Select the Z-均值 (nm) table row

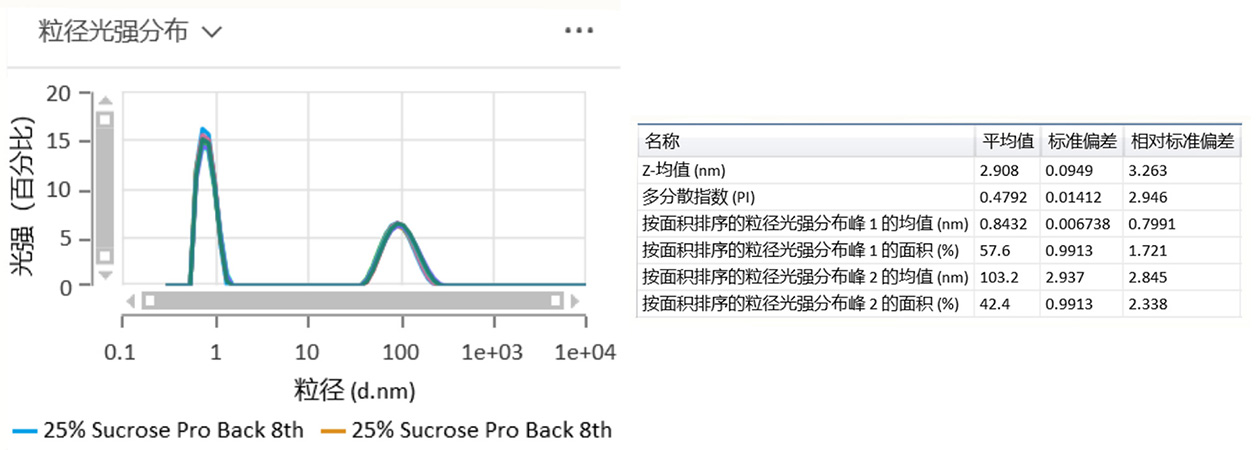pyautogui.click(x=806, y=170)
